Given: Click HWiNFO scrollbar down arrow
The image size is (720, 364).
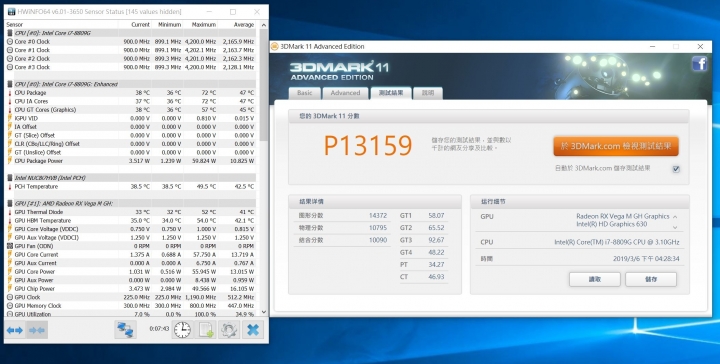Looking at the screenshot, I should click(264, 312).
